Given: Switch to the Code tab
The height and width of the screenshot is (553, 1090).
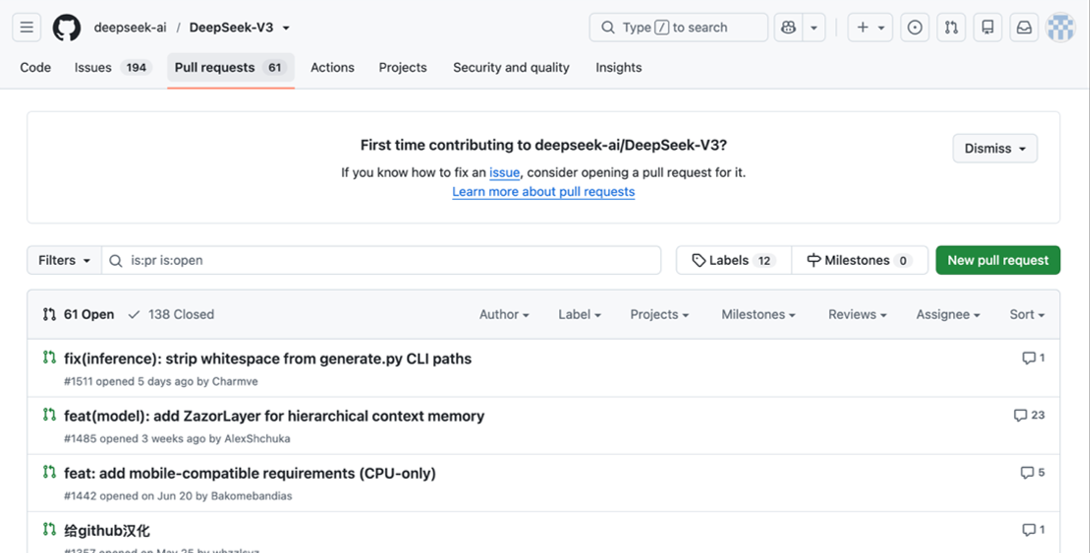Looking at the screenshot, I should 35,67.
